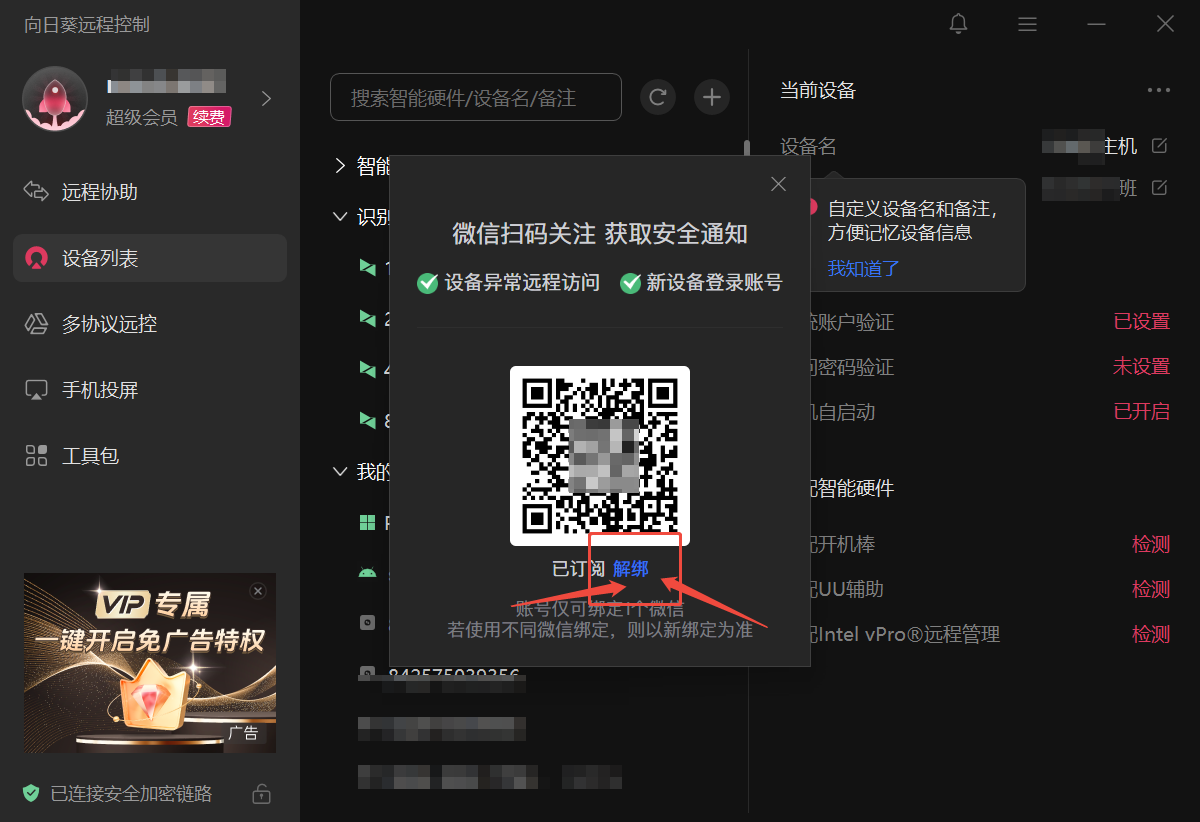Edit the device remark ending in 班
Image resolution: width=1200 pixels, height=822 pixels.
(x=1159, y=187)
